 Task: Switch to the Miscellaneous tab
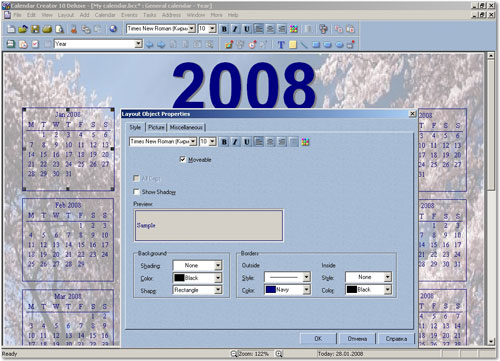pos(186,127)
